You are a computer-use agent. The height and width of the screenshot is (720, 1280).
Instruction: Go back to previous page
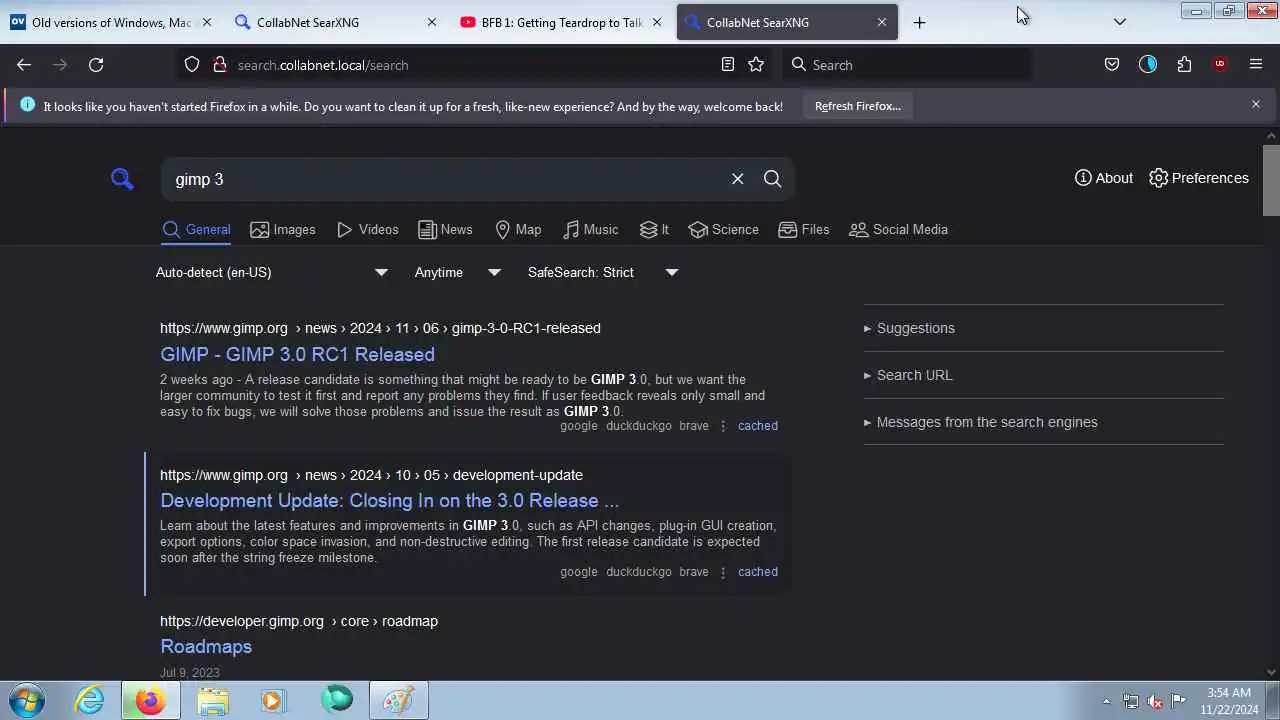pos(24,64)
